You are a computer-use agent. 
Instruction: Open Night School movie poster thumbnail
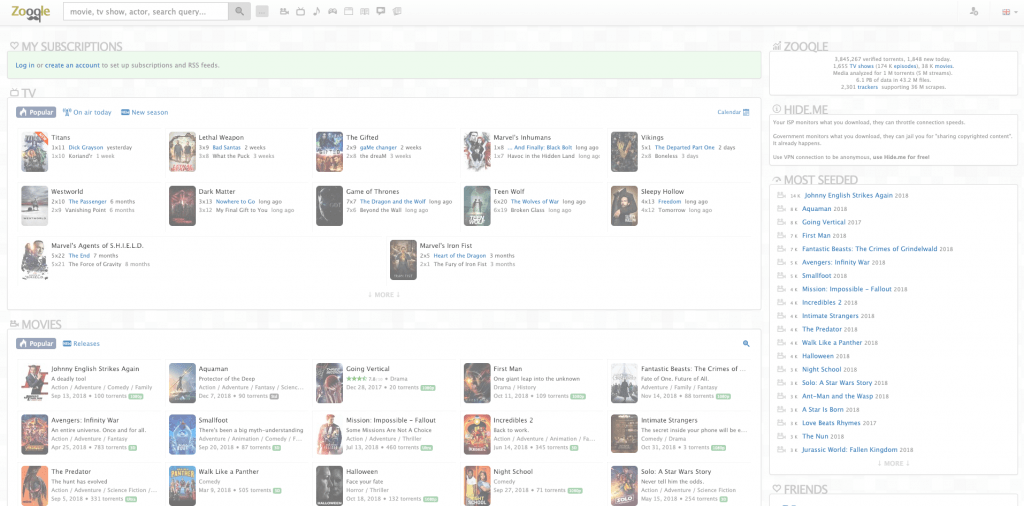coord(477,486)
